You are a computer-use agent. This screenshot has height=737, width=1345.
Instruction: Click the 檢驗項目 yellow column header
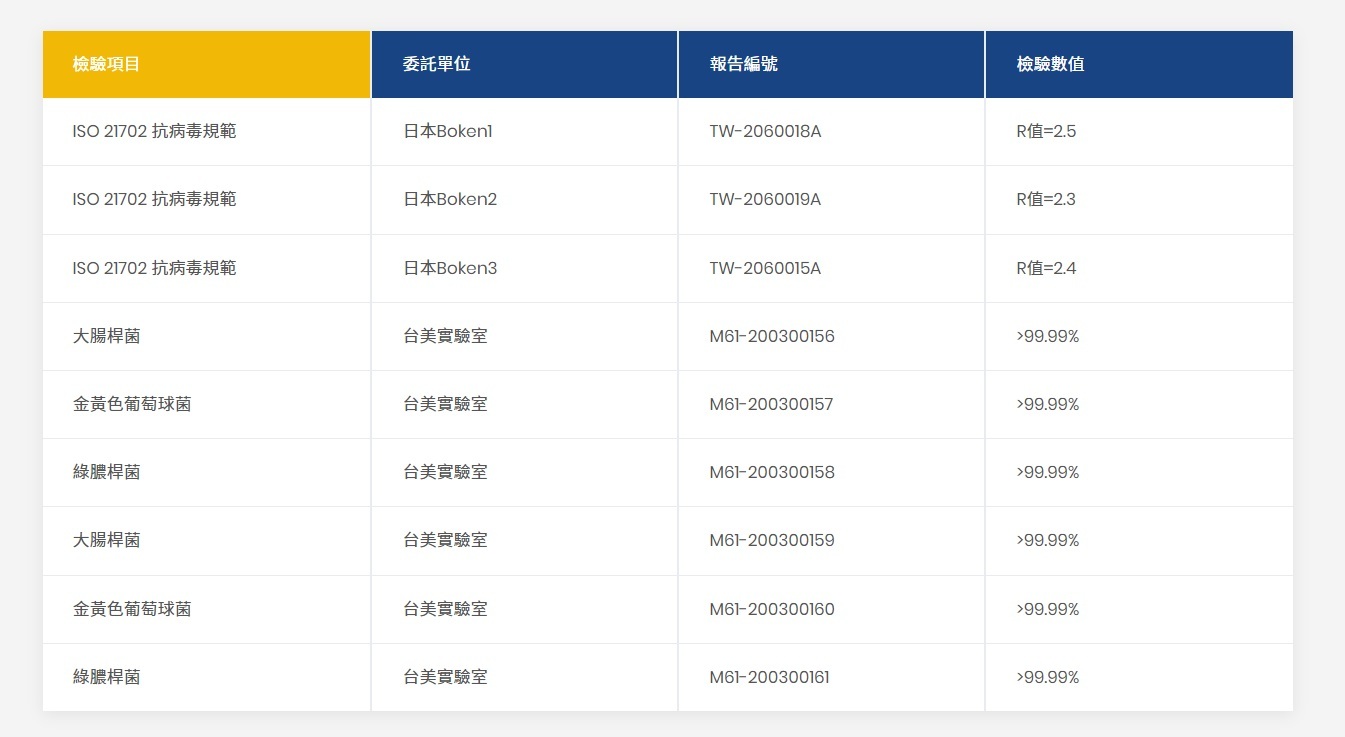click(x=106, y=64)
